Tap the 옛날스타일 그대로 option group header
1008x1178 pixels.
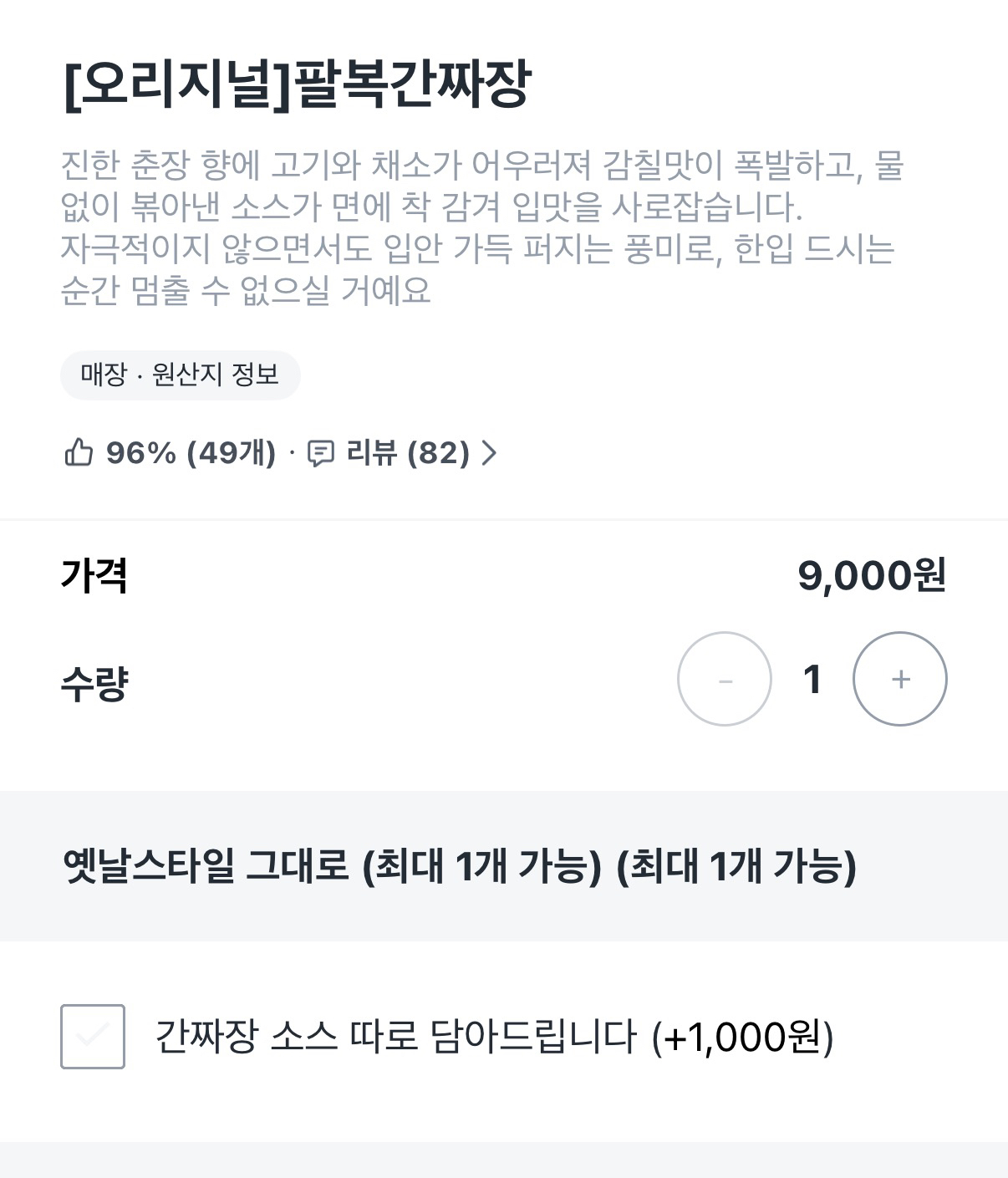point(460,866)
